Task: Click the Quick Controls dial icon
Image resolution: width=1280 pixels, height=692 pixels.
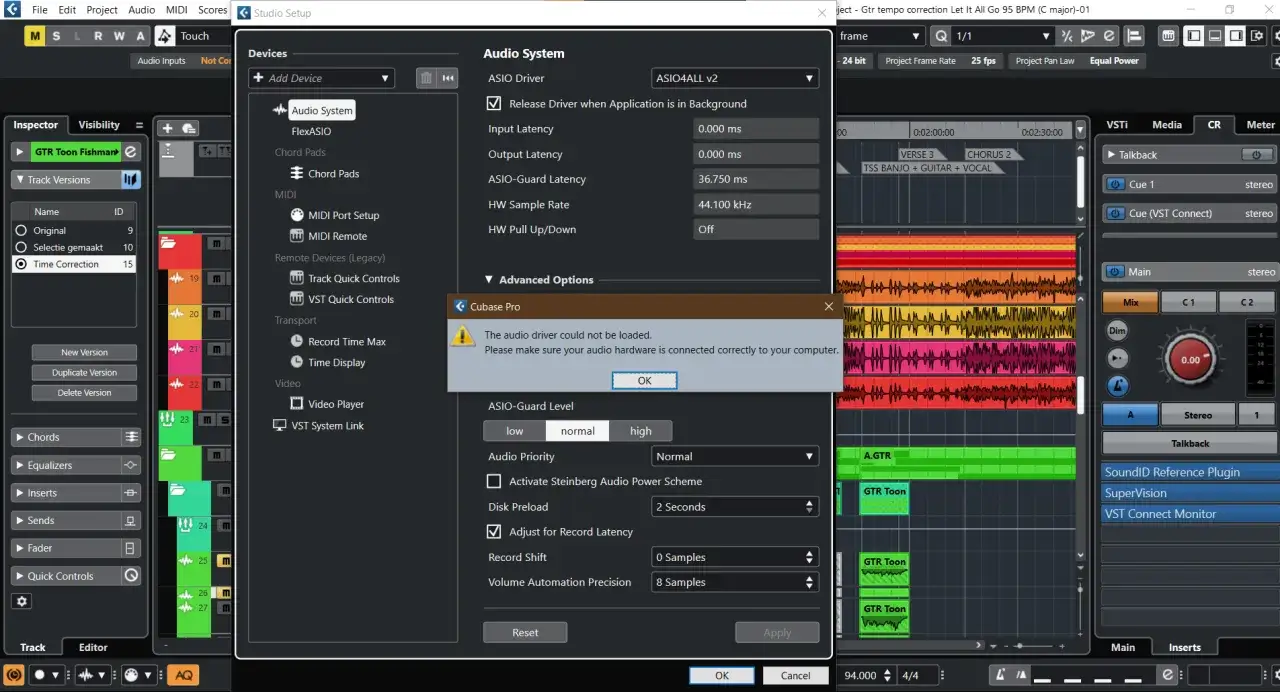Action: 131,576
